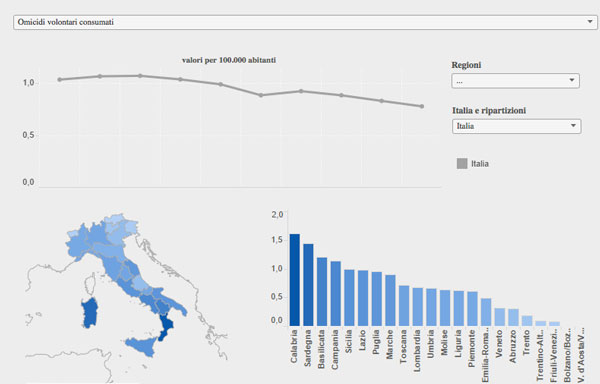This screenshot has width=600, height=384.
Task: Select the Sicilia bar
Action: (349, 298)
